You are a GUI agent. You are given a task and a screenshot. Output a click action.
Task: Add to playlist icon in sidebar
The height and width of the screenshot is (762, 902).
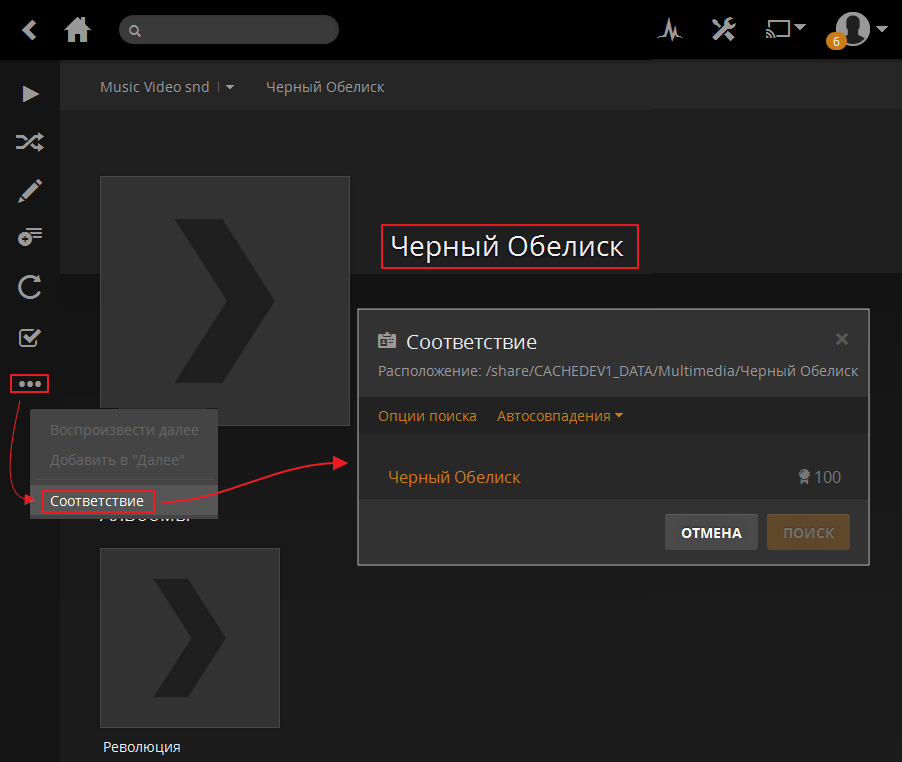tap(30, 237)
